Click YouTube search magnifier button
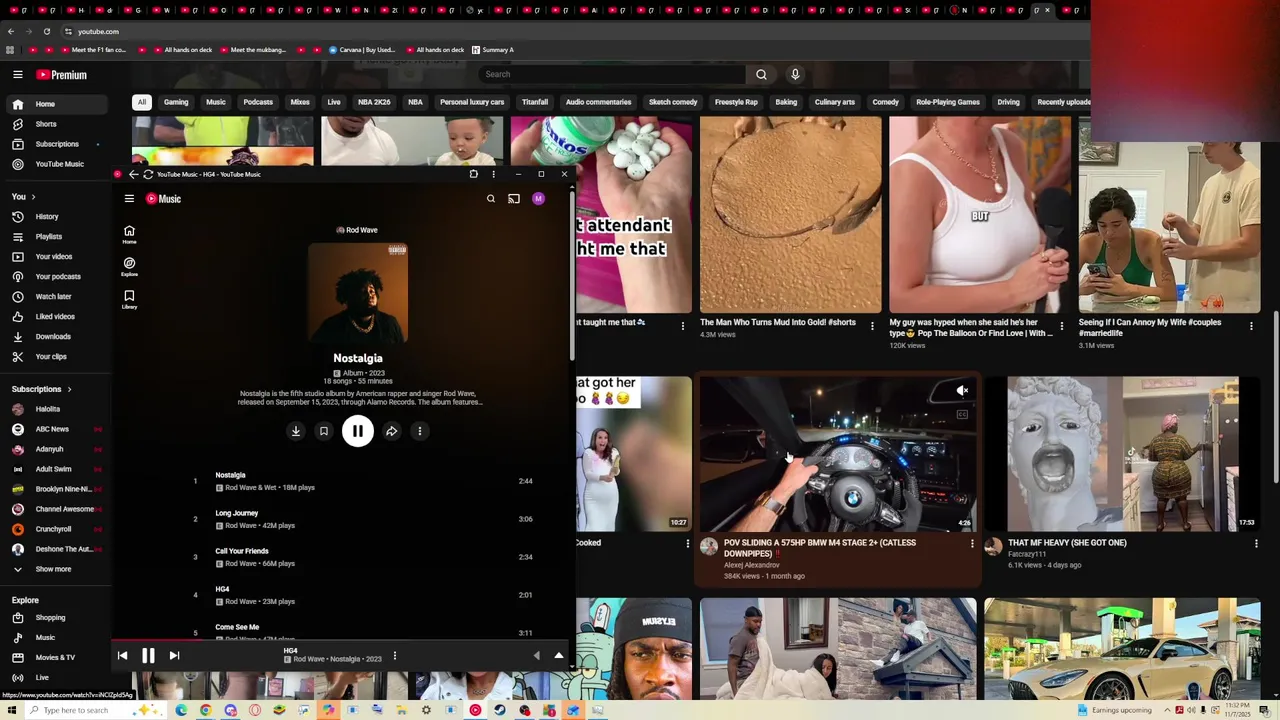Screen dimensions: 1280x720 [x=761, y=74]
